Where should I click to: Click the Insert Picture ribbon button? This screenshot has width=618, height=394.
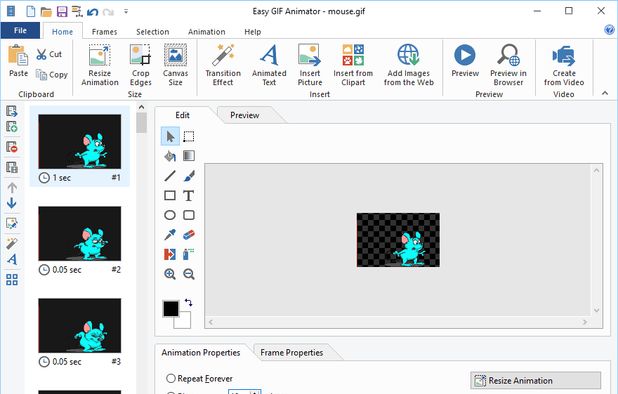[310, 65]
